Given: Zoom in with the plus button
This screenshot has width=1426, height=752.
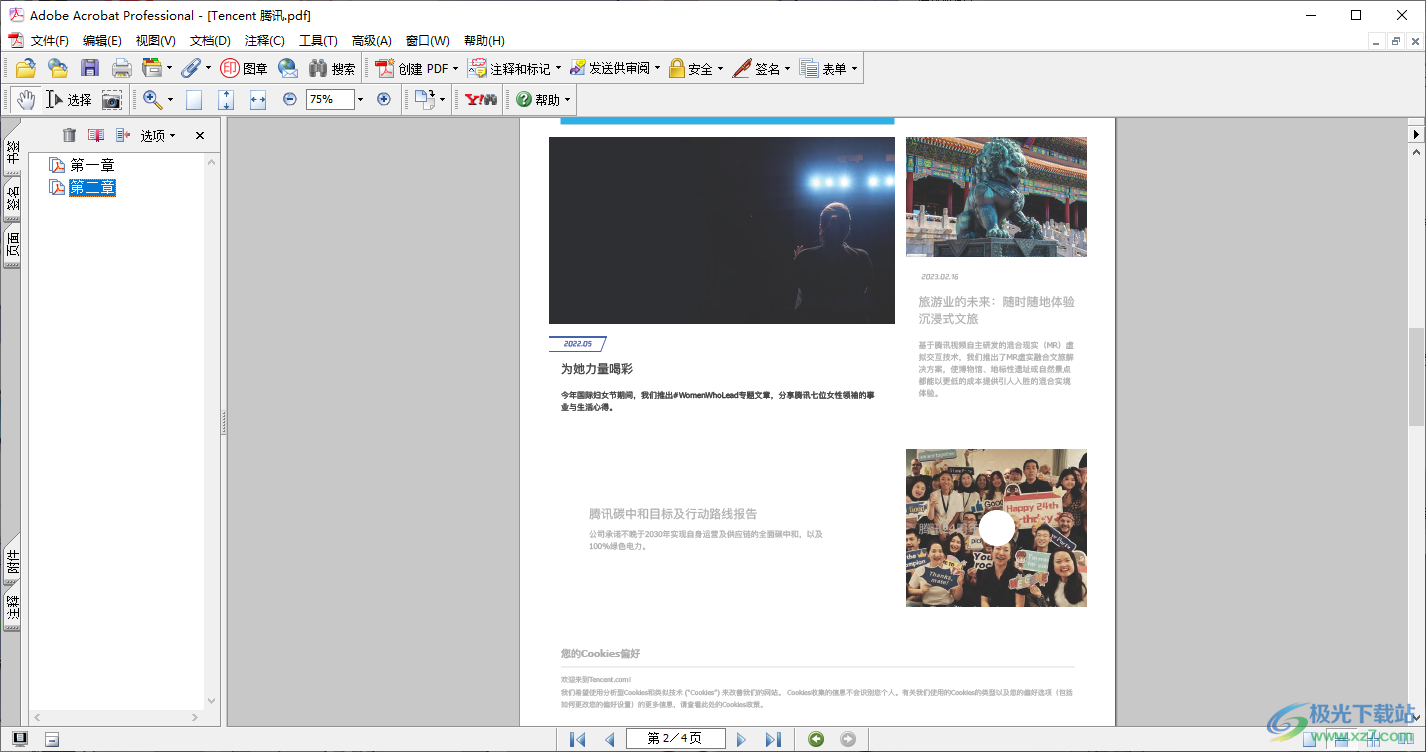Looking at the screenshot, I should [383, 99].
